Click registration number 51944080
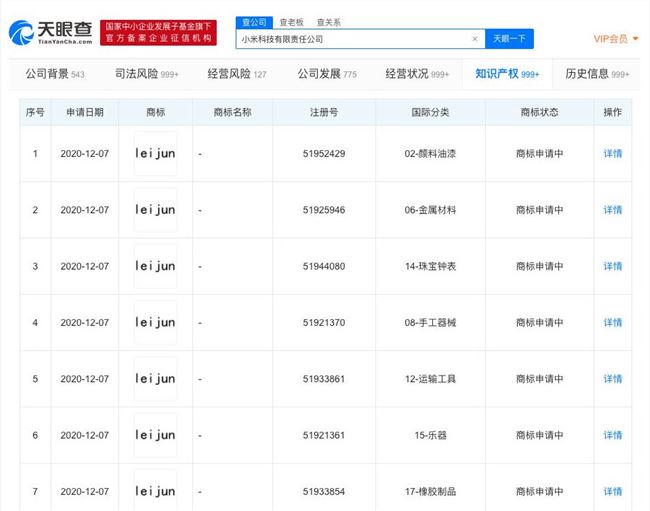The height and width of the screenshot is (511, 650). coord(324,266)
